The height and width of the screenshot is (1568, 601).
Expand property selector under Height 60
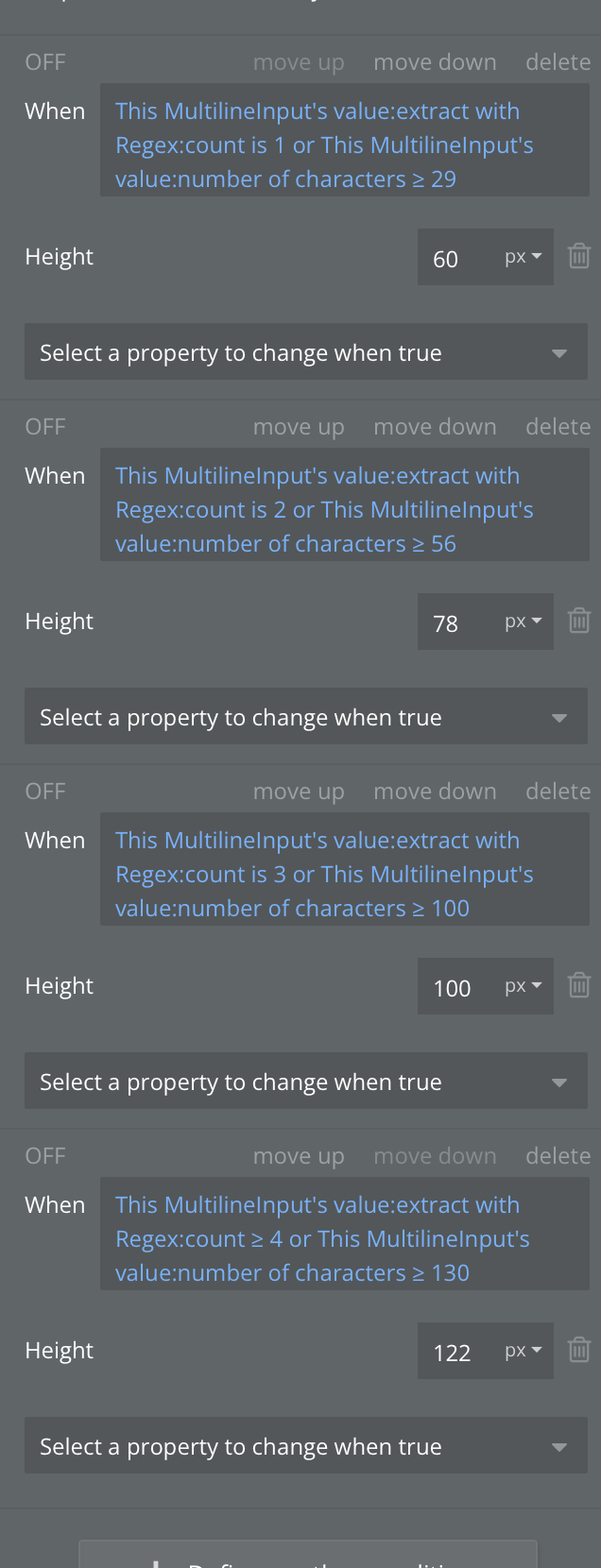point(306,352)
